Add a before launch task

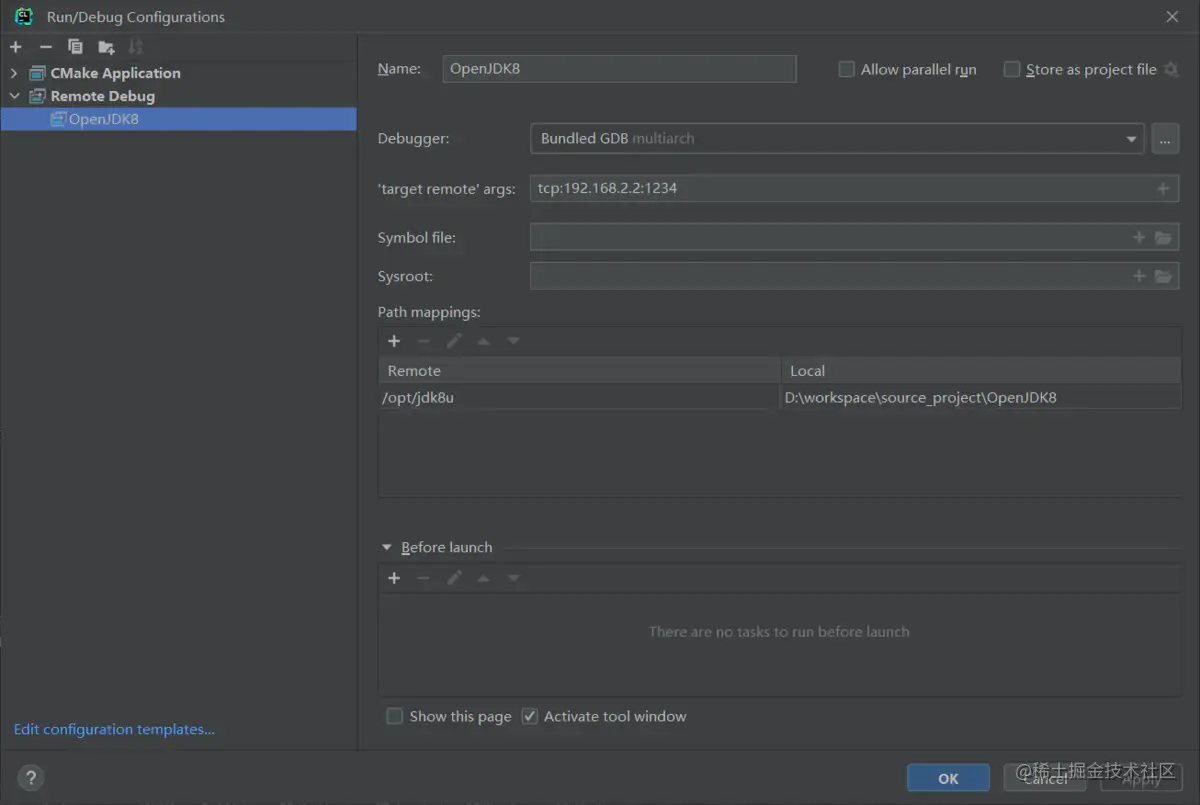click(x=394, y=578)
